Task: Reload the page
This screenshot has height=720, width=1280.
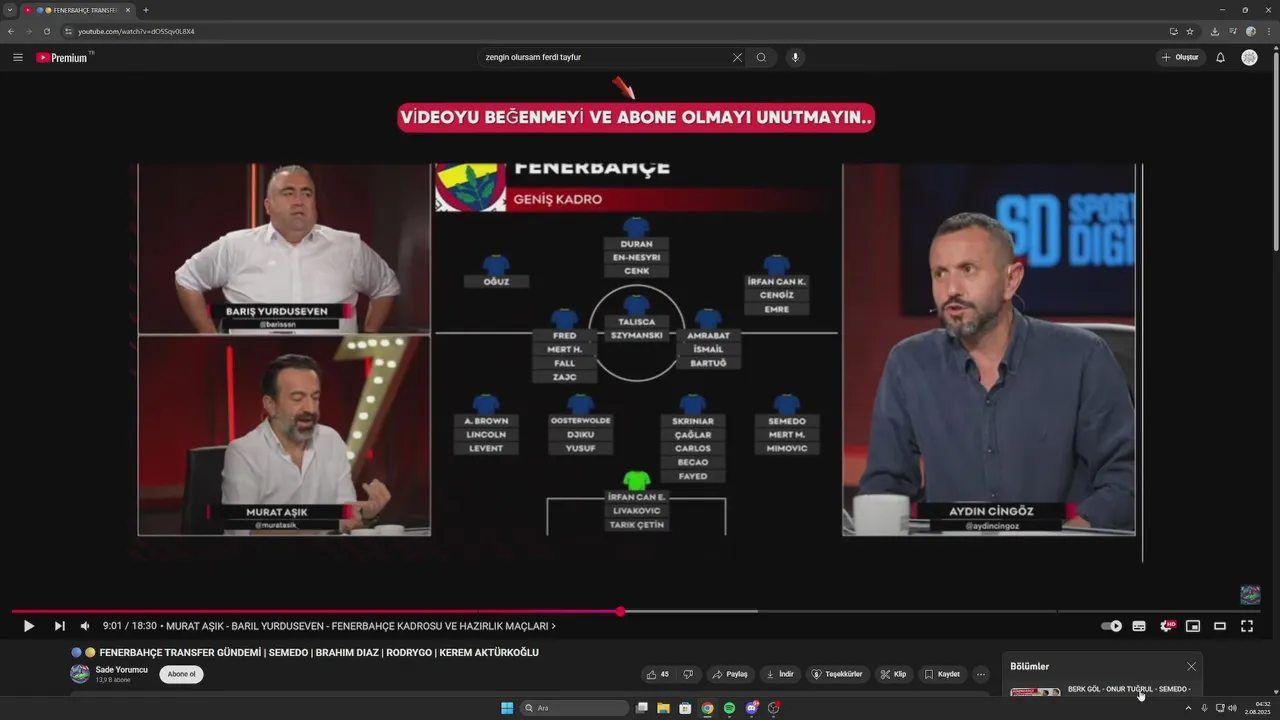Action: coord(46,31)
